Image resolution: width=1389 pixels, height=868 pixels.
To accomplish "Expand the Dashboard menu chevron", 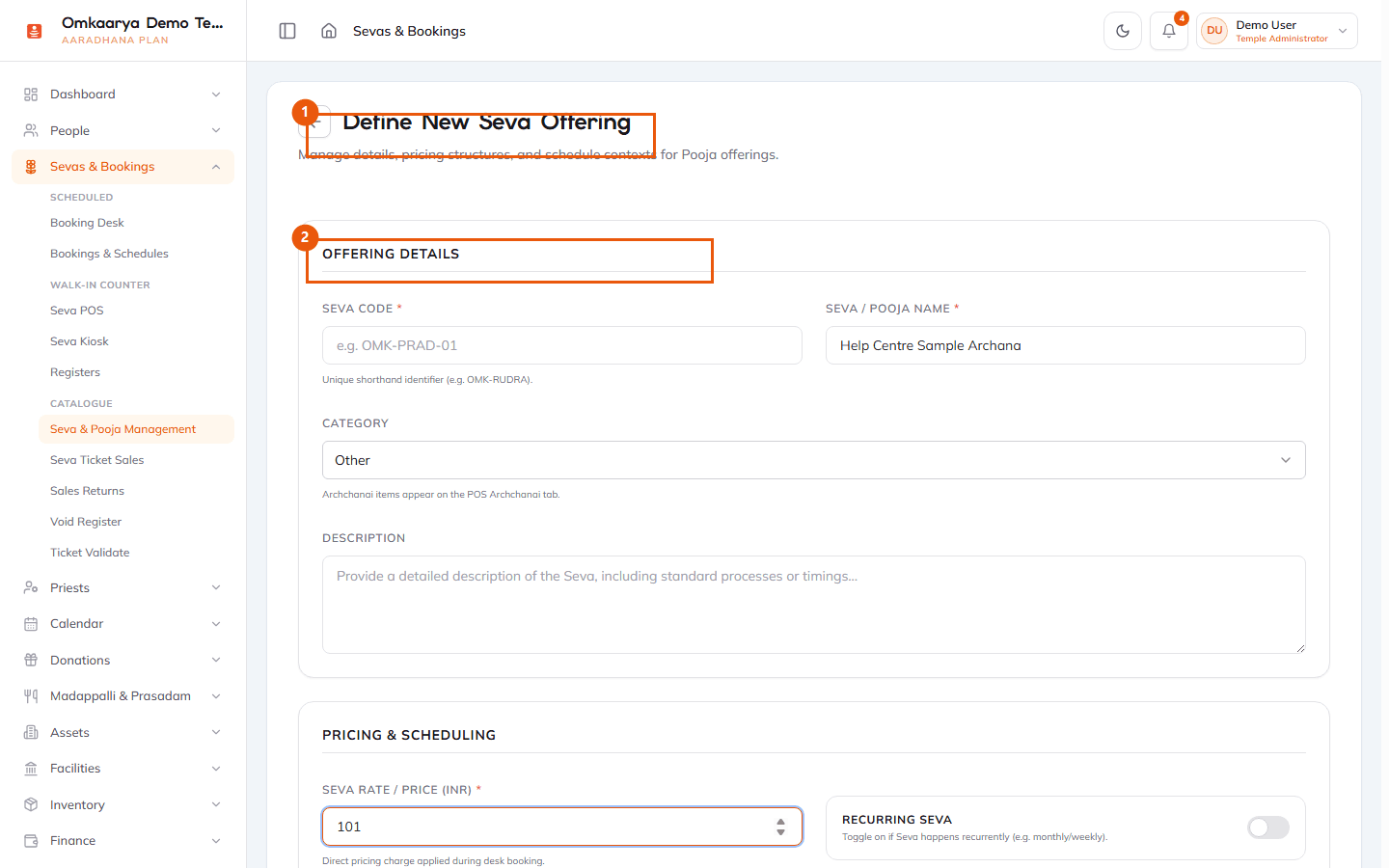I will pyautogui.click(x=216, y=95).
